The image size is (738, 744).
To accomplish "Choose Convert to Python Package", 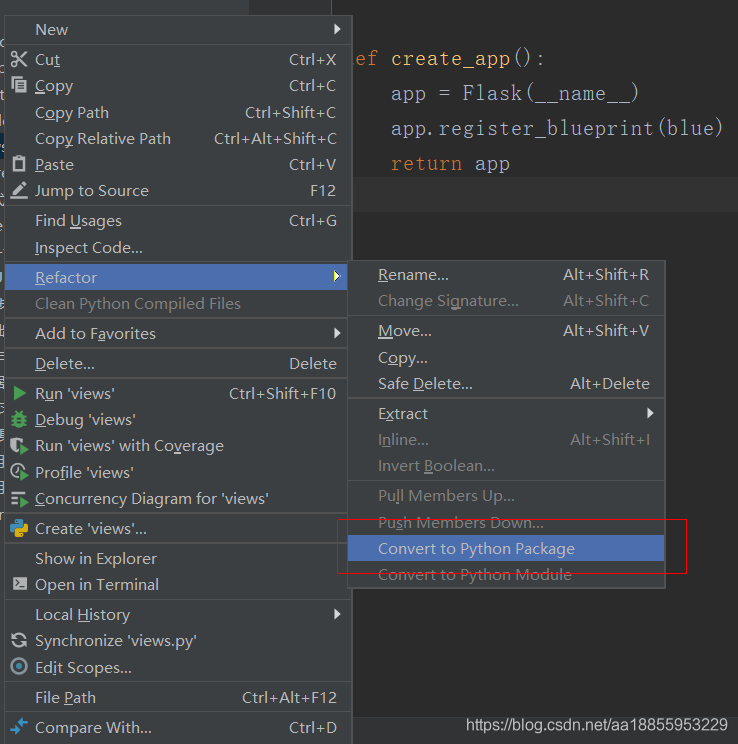I will click(506, 549).
